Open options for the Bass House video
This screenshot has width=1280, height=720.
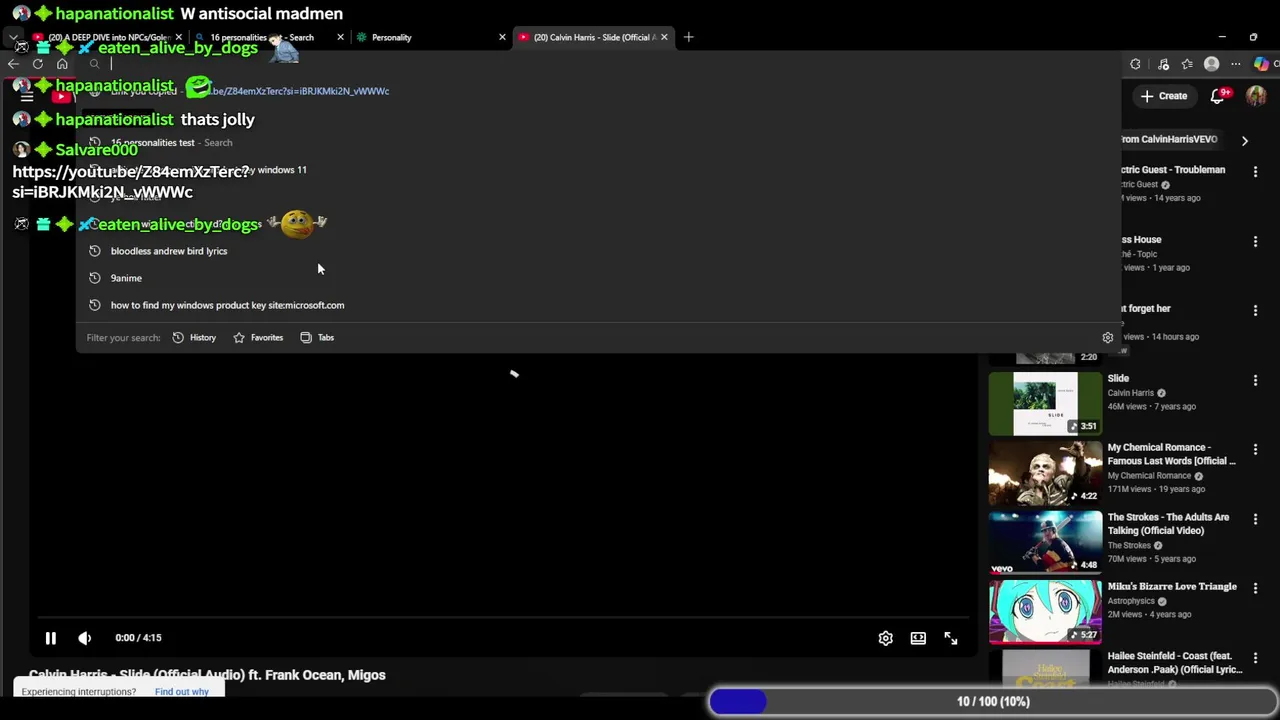pos(1255,242)
